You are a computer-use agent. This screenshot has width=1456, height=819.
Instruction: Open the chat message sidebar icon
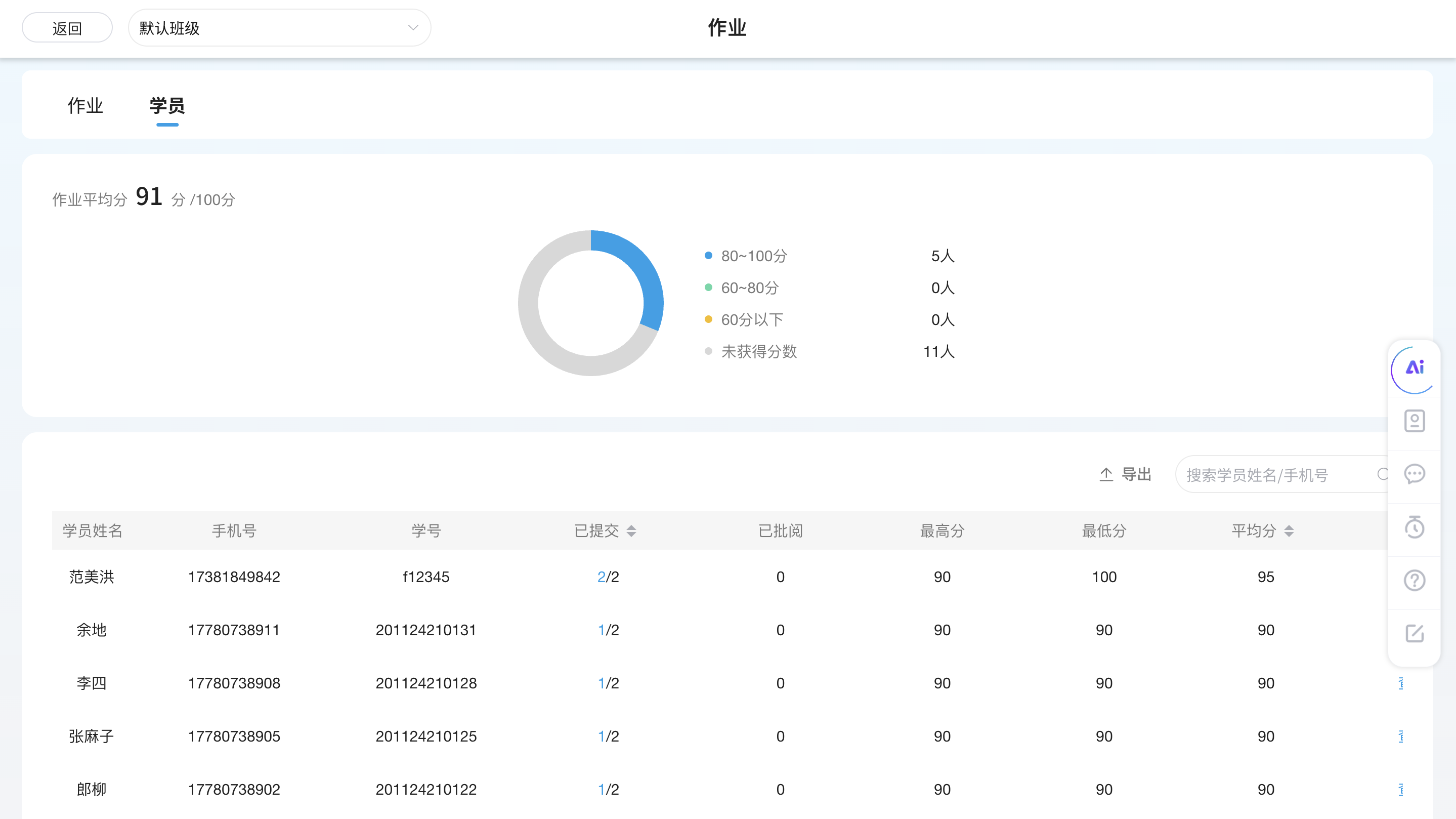pos(1414,474)
